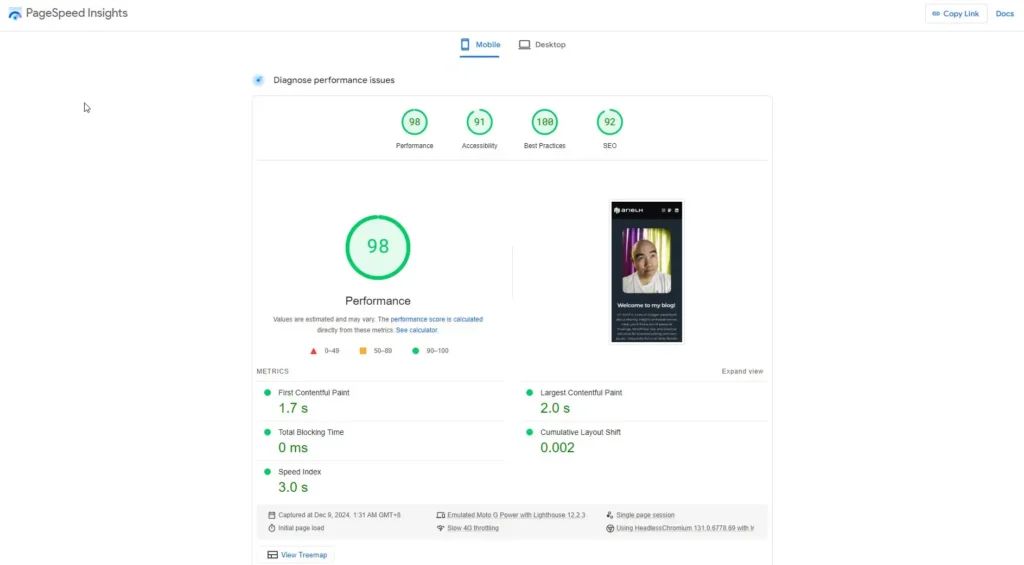
Task: Expand the Largest Contentful Paint metric
Action: click(x=580, y=393)
